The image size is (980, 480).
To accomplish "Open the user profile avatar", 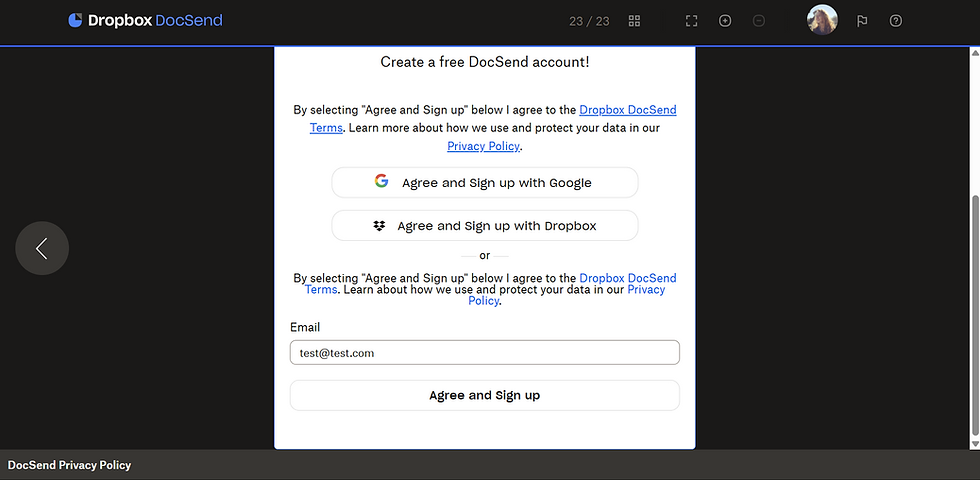I will [x=822, y=20].
